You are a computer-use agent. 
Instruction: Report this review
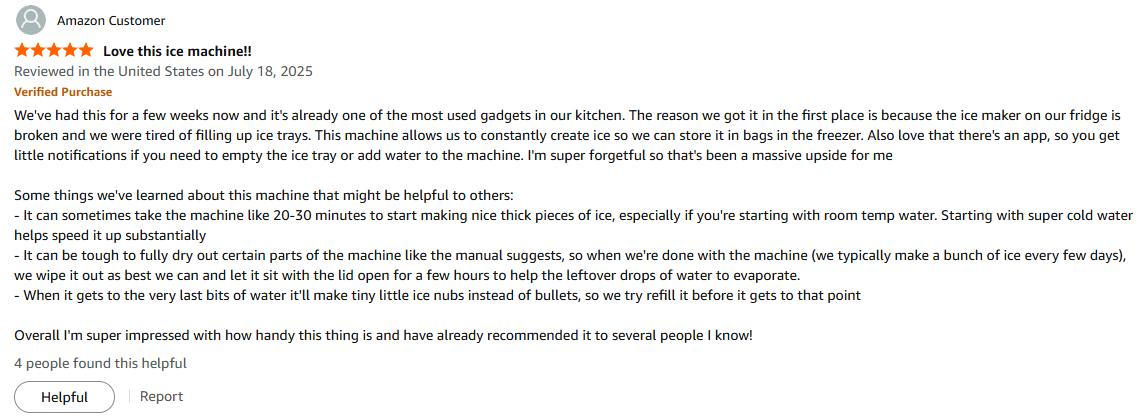click(161, 397)
